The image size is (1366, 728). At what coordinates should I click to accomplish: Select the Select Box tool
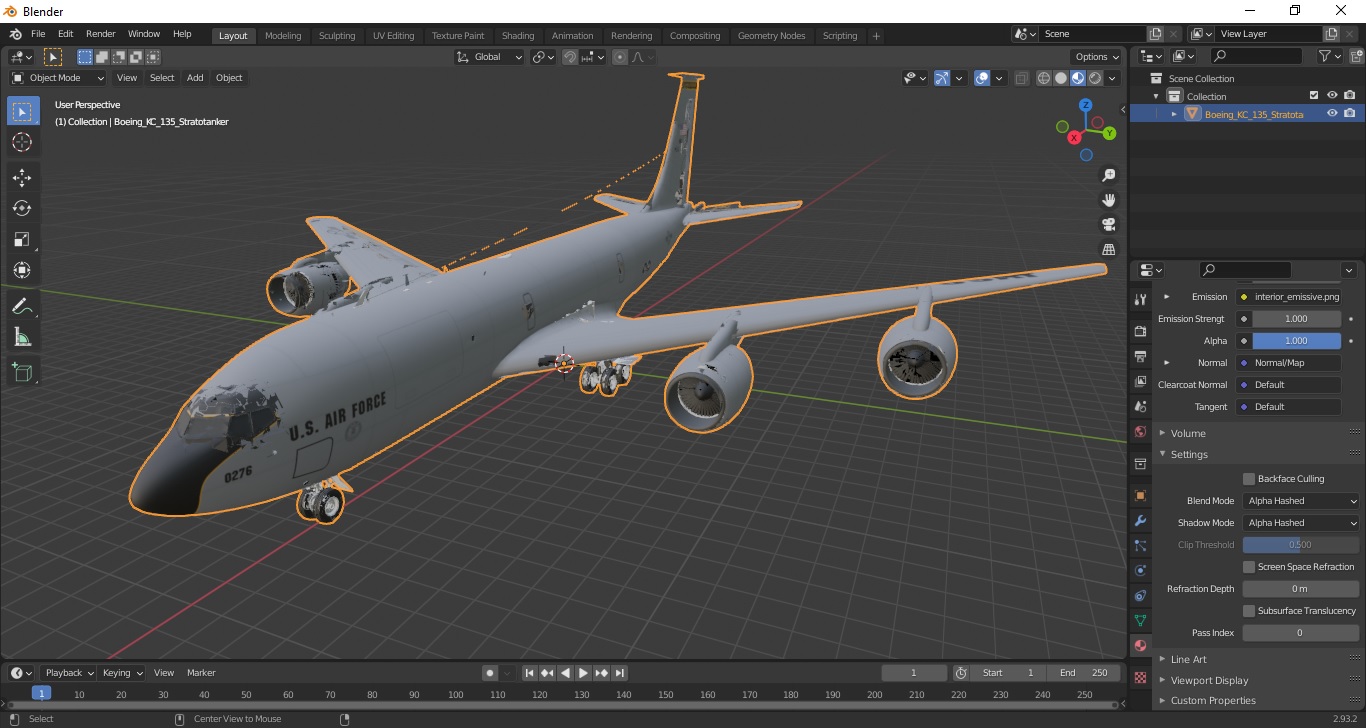22,112
